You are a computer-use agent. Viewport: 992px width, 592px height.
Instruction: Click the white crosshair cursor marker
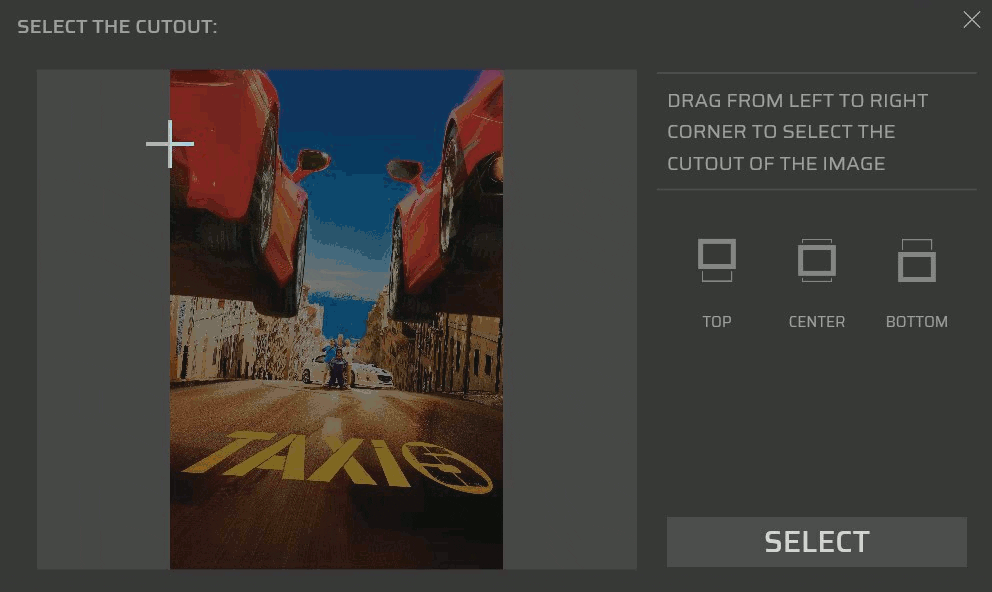[x=170, y=144]
